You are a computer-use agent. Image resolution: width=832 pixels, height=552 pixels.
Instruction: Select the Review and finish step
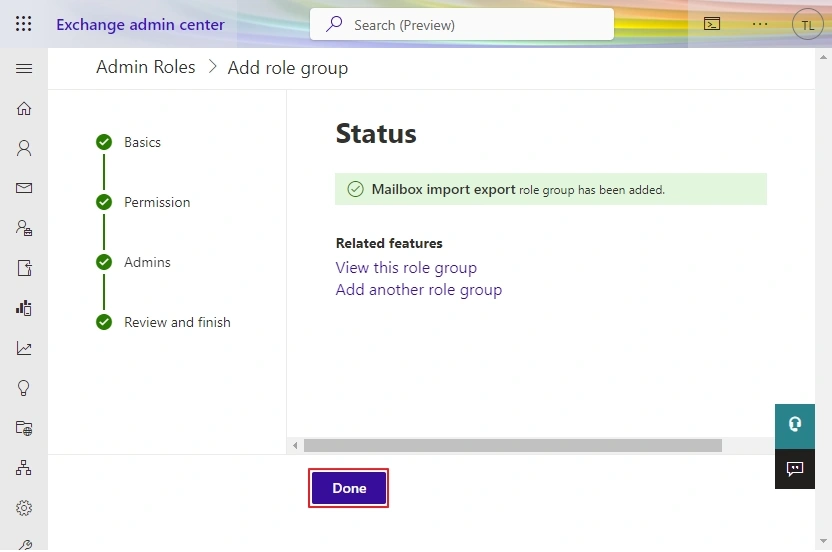tap(163, 322)
